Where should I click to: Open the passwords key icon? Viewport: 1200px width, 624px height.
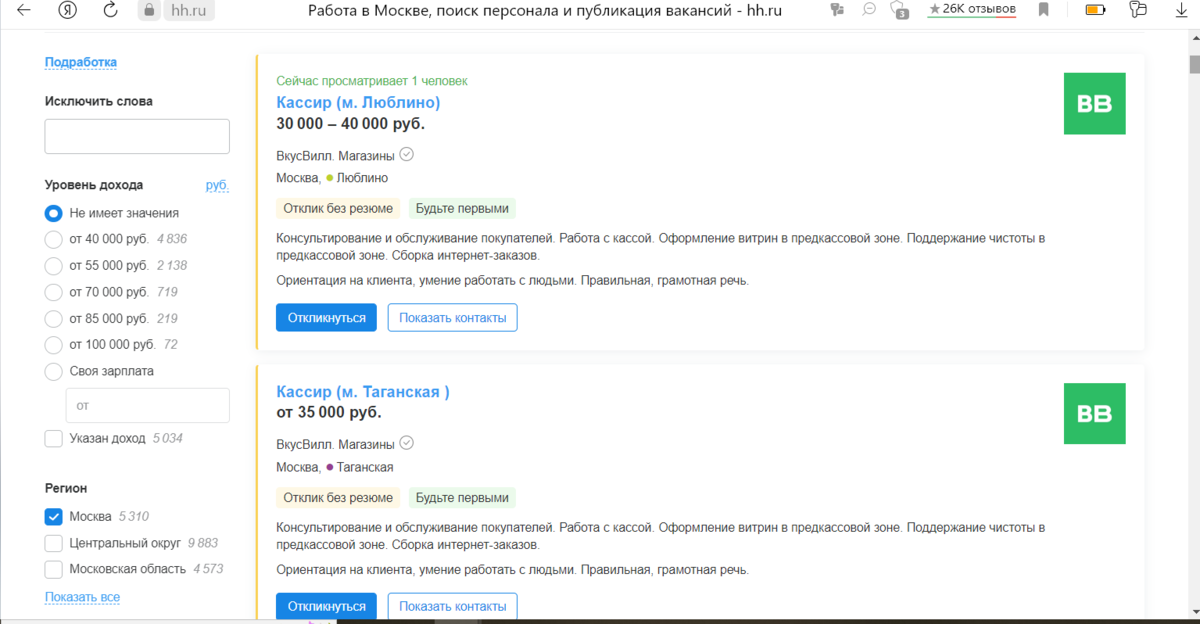1138,11
